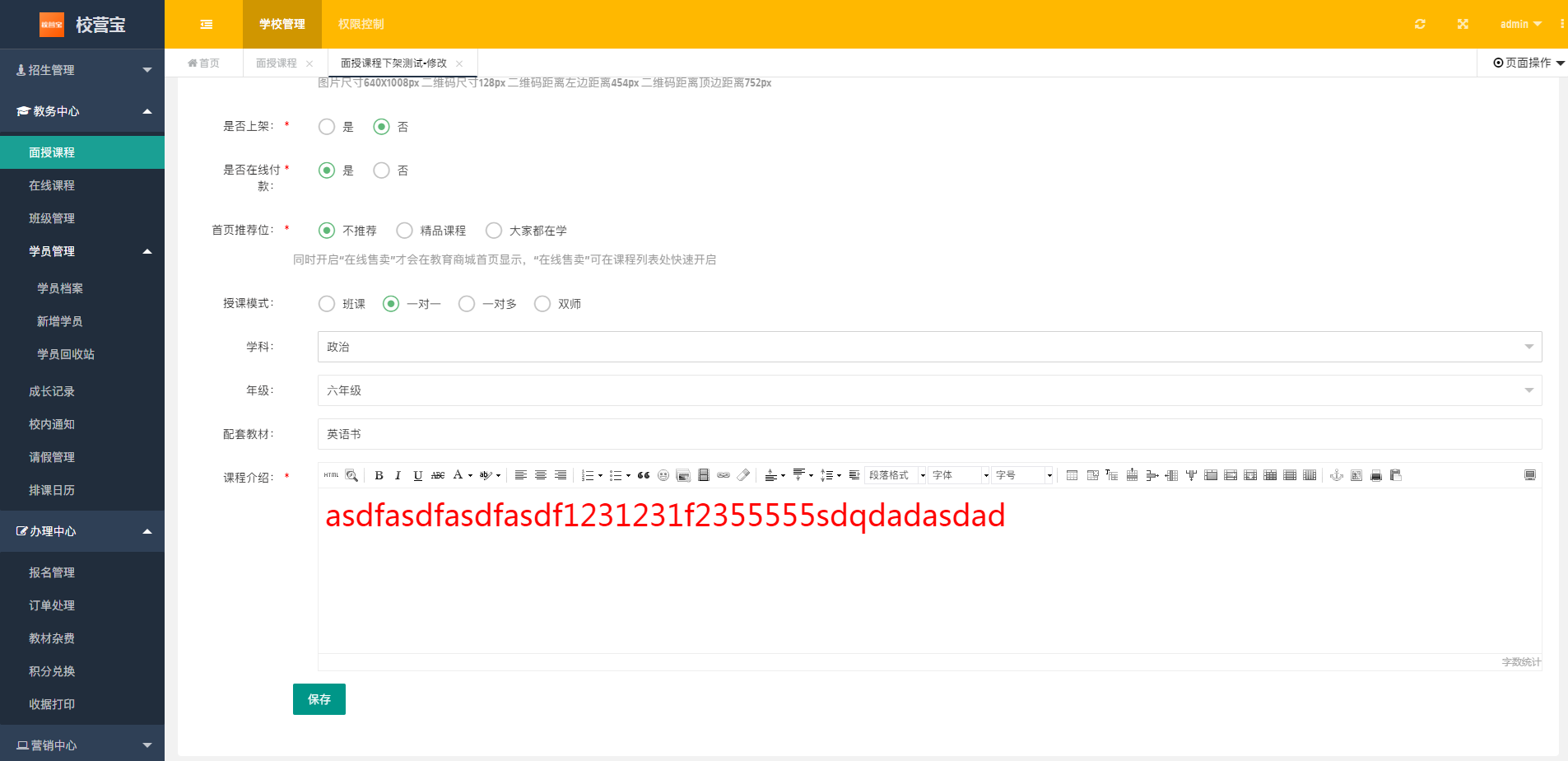Click the underline icon in the editor
The image size is (1568, 761).
coord(418,475)
